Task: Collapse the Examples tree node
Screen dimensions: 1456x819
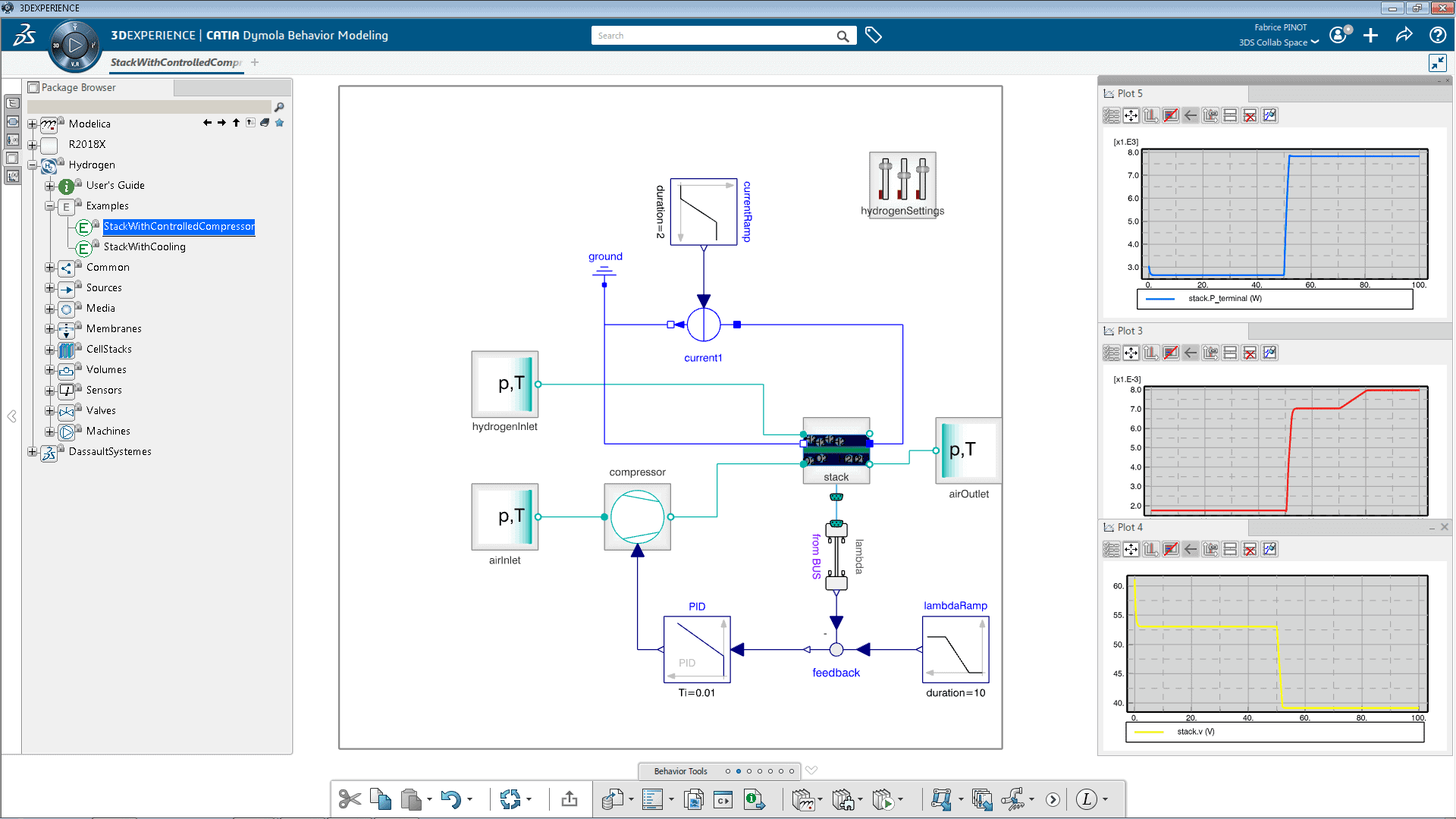Action: 49,206
